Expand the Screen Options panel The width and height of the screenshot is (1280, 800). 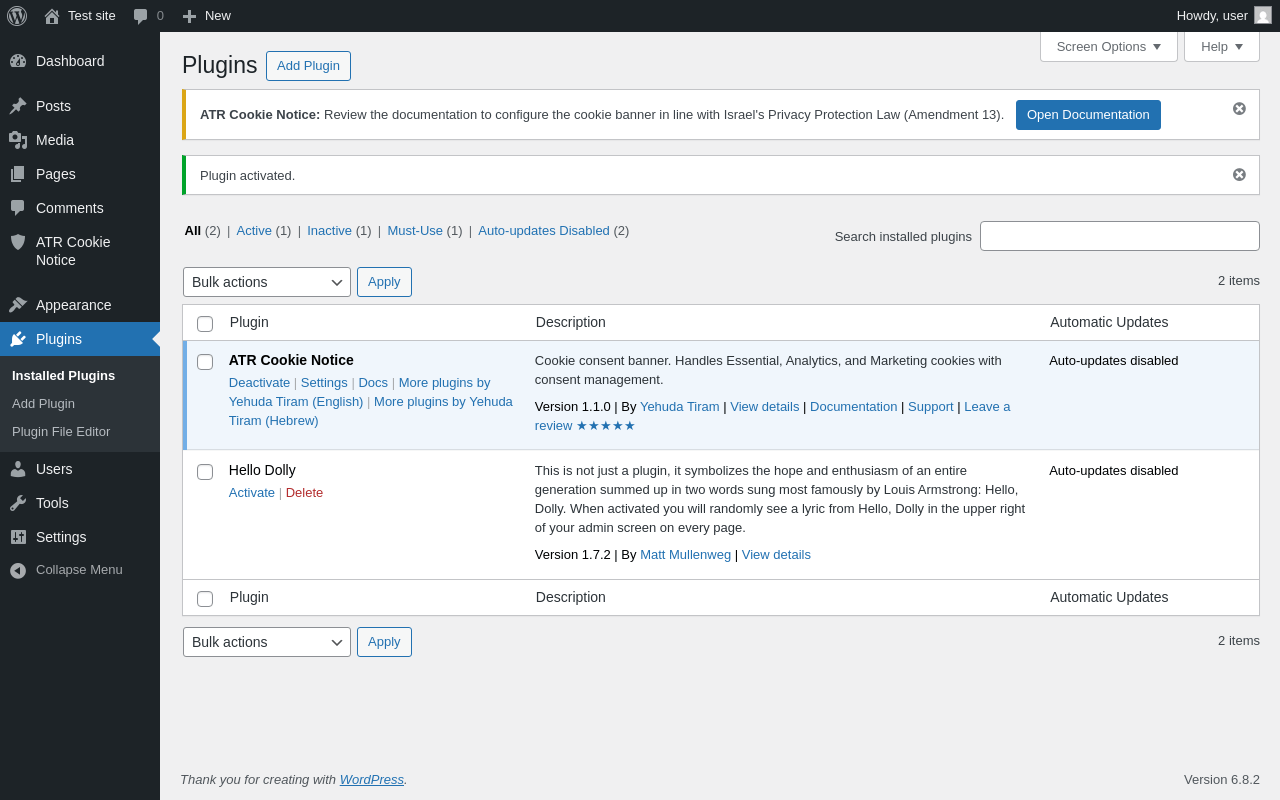pyautogui.click(x=1109, y=46)
